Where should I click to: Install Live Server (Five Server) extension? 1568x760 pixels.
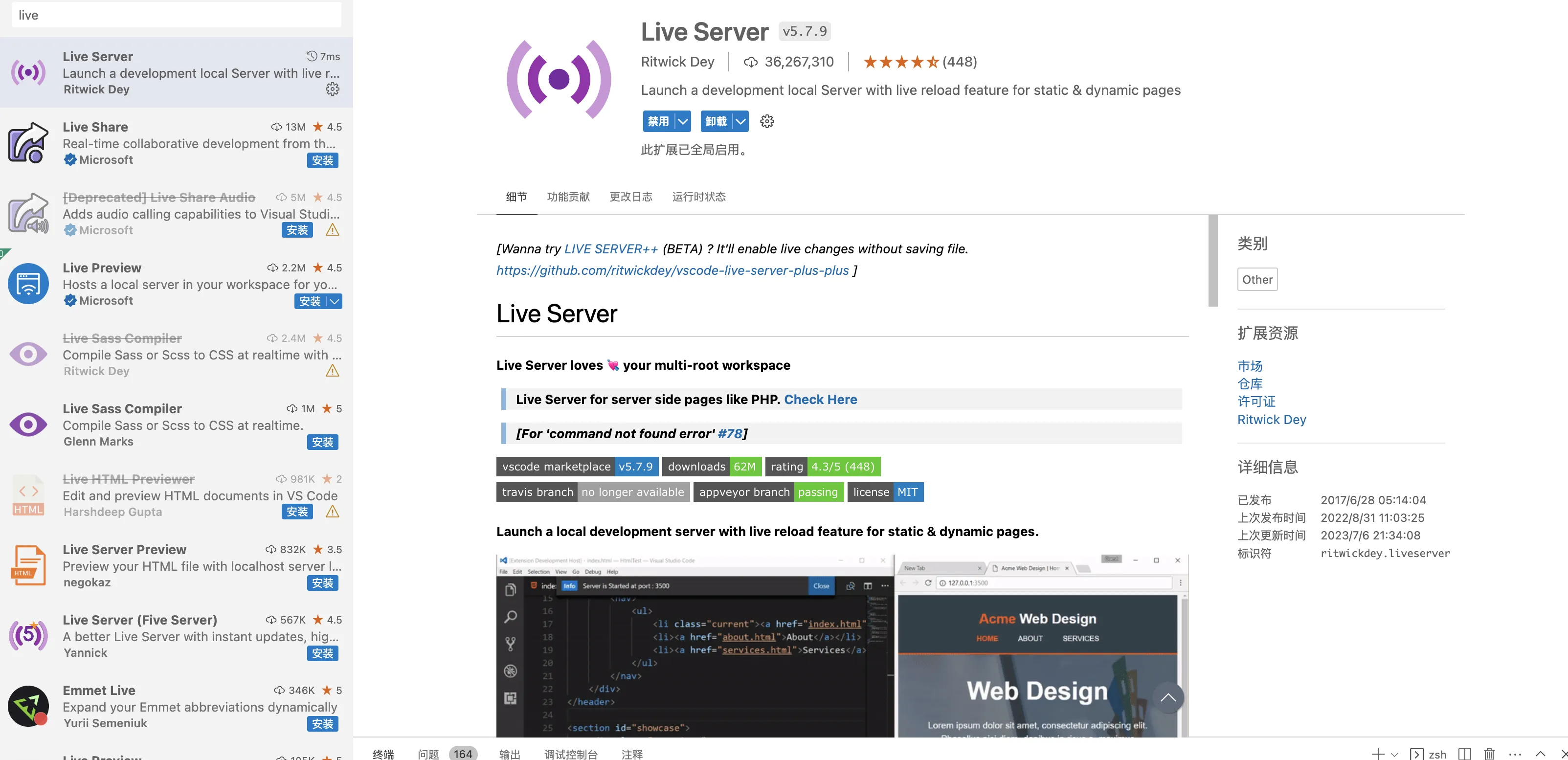tap(323, 653)
